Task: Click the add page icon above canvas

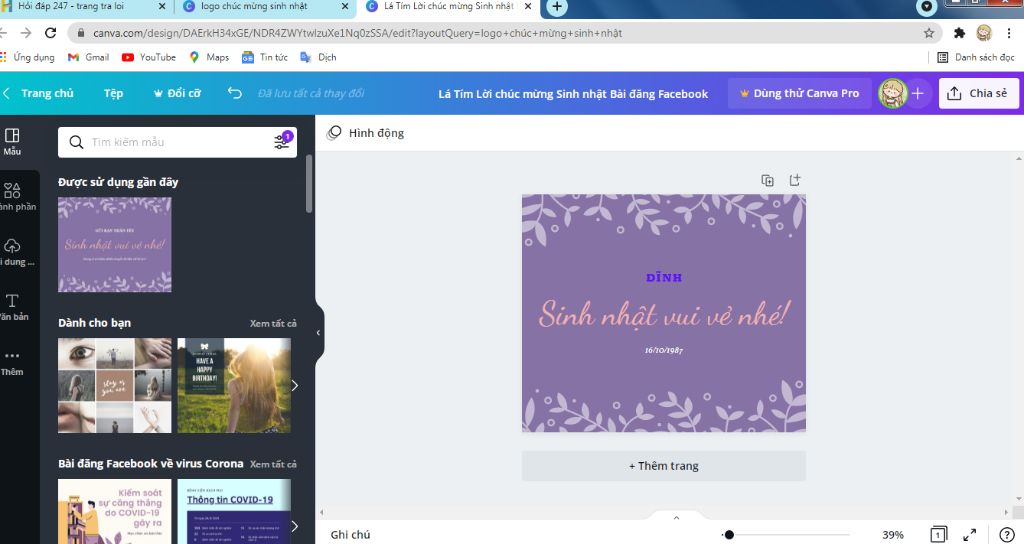Action: coord(795,180)
